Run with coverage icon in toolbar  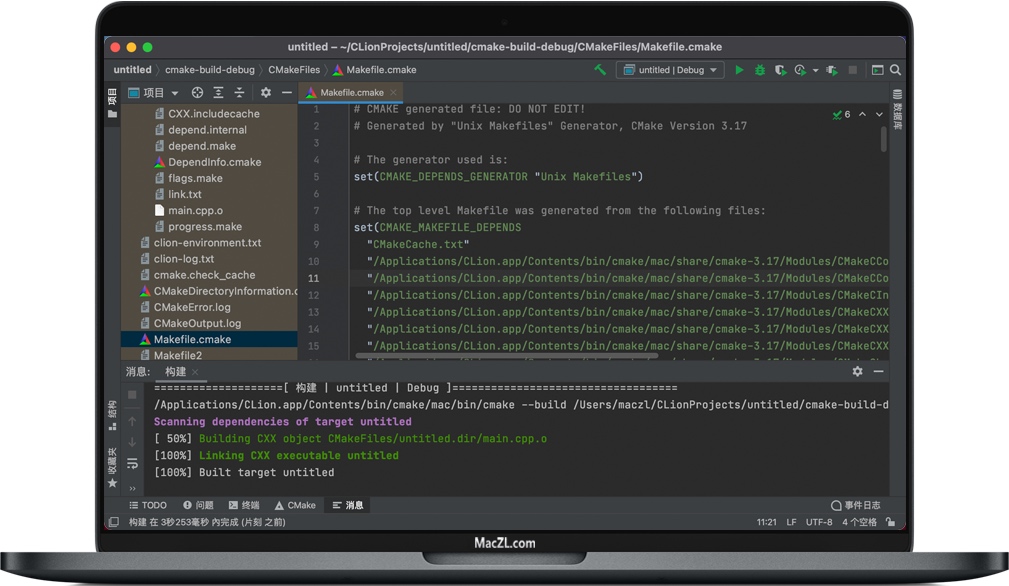click(x=780, y=70)
